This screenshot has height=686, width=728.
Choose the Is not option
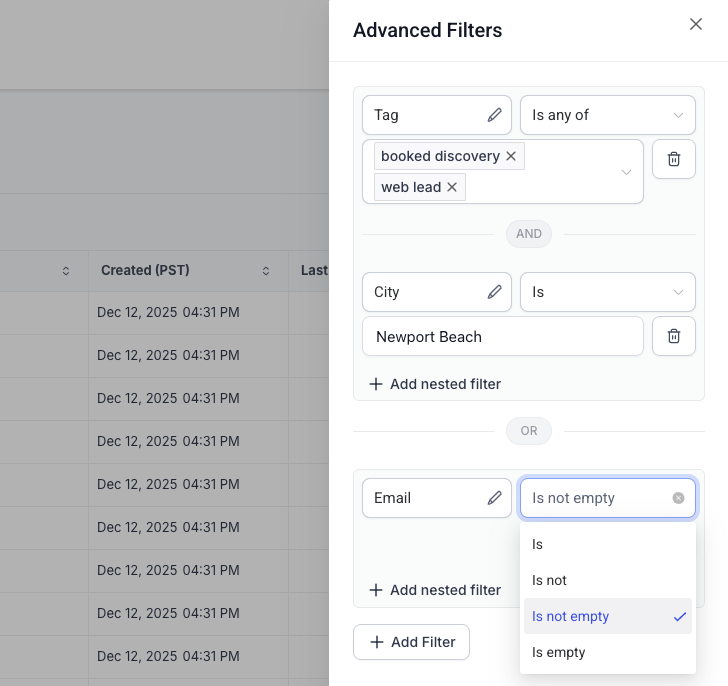click(607, 580)
